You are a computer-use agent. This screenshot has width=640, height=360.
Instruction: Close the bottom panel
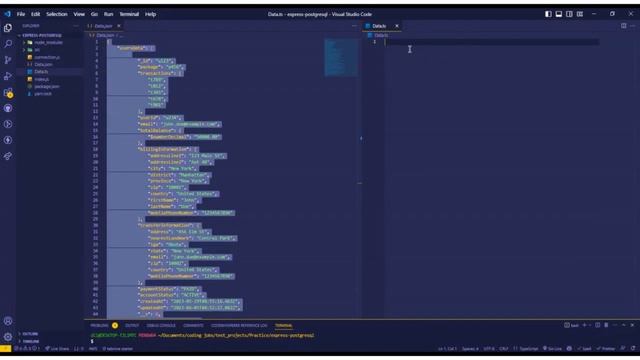pyautogui.click(x=632, y=325)
